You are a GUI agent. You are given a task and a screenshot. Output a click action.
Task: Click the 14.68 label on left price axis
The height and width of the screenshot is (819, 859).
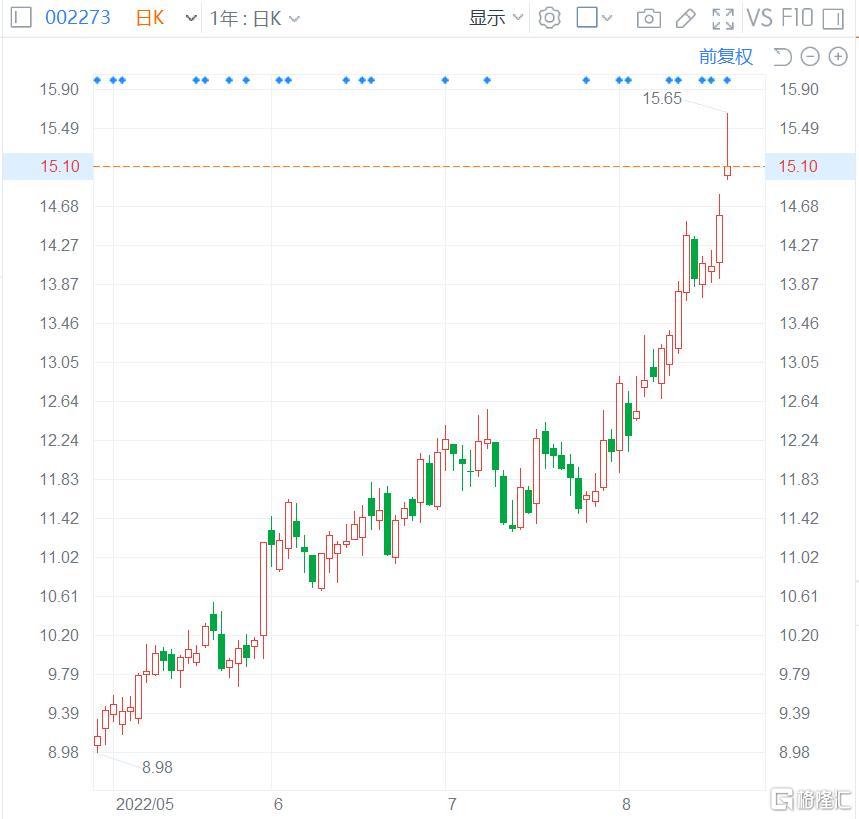click(59, 206)
